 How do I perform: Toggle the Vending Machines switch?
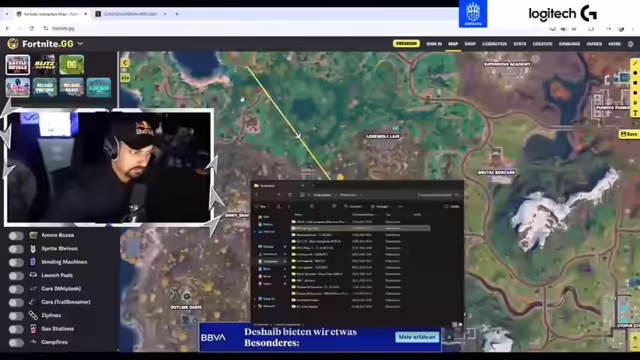click(16, 262)
